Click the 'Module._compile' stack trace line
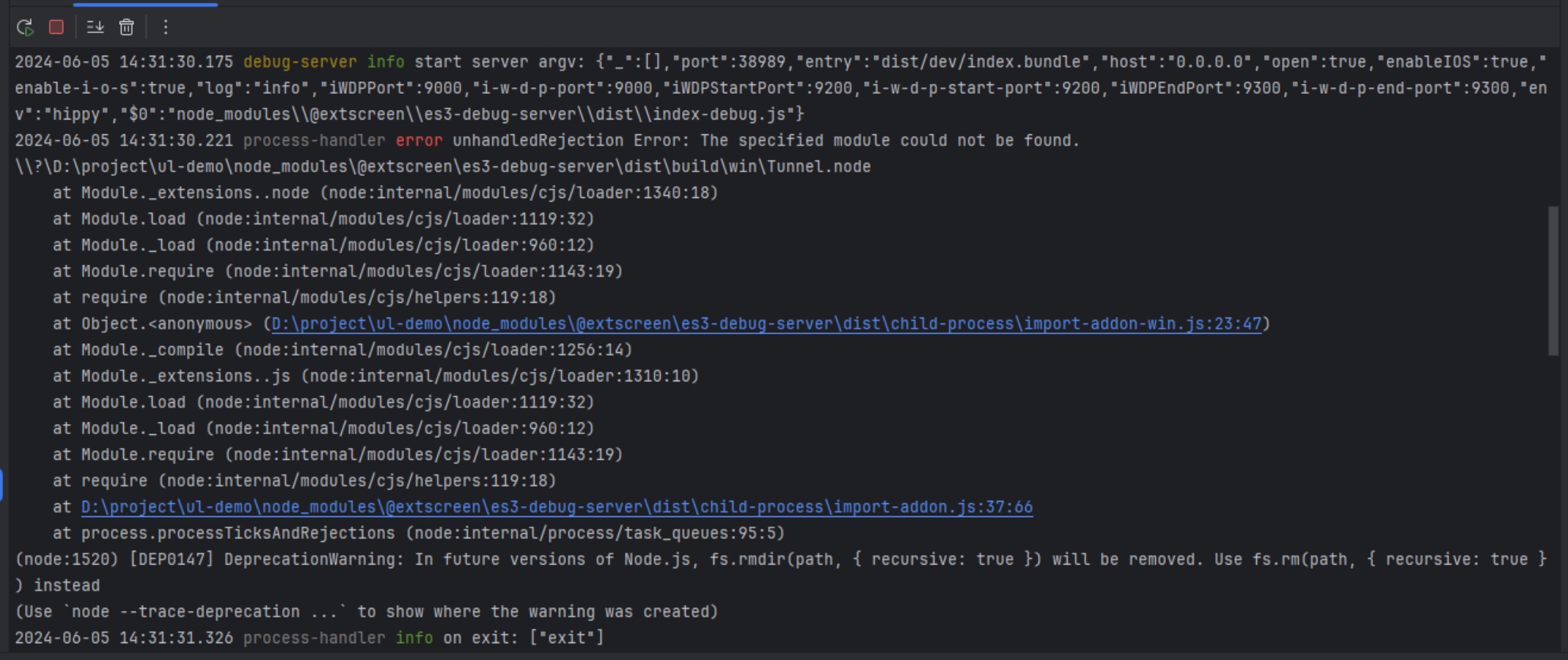Screen dimensions: 1568x660 [342, 350]
